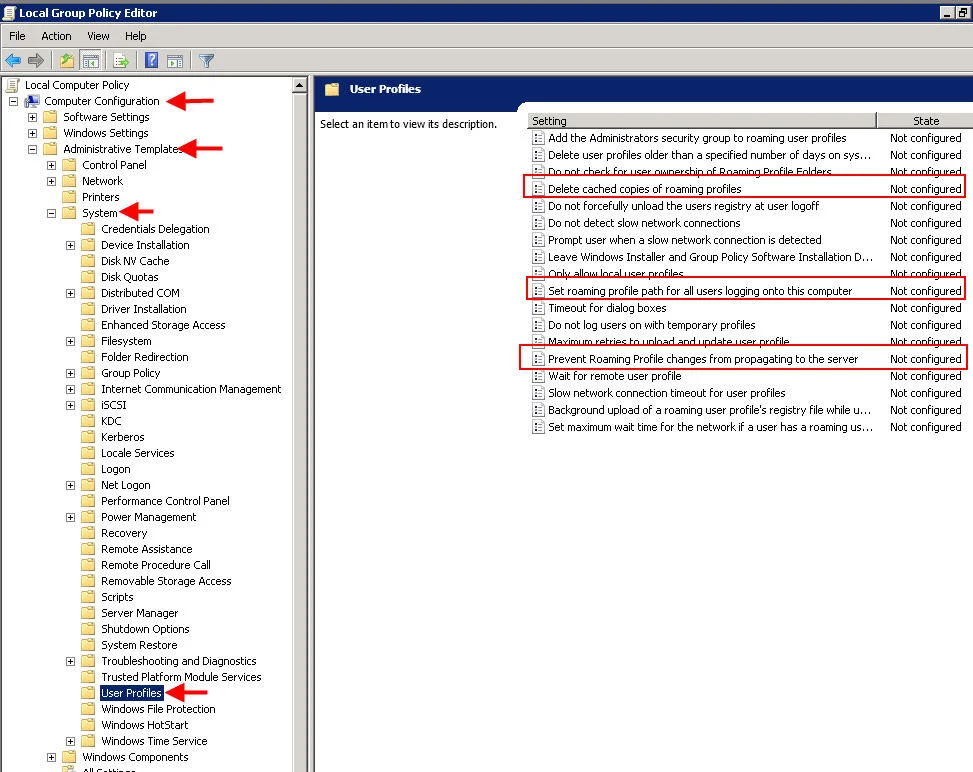This screenshot has width=973, height=772.
Task: Open the View menu
Action: [x=98, y=36]
